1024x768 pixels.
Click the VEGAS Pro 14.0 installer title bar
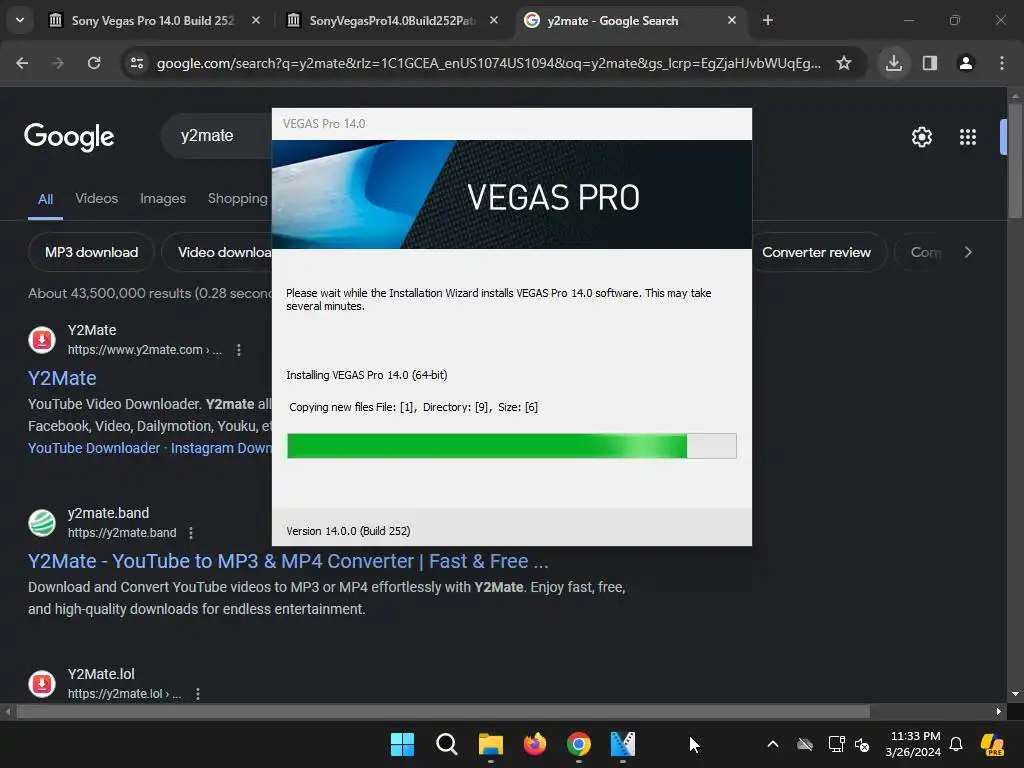(x=511, y=123)
